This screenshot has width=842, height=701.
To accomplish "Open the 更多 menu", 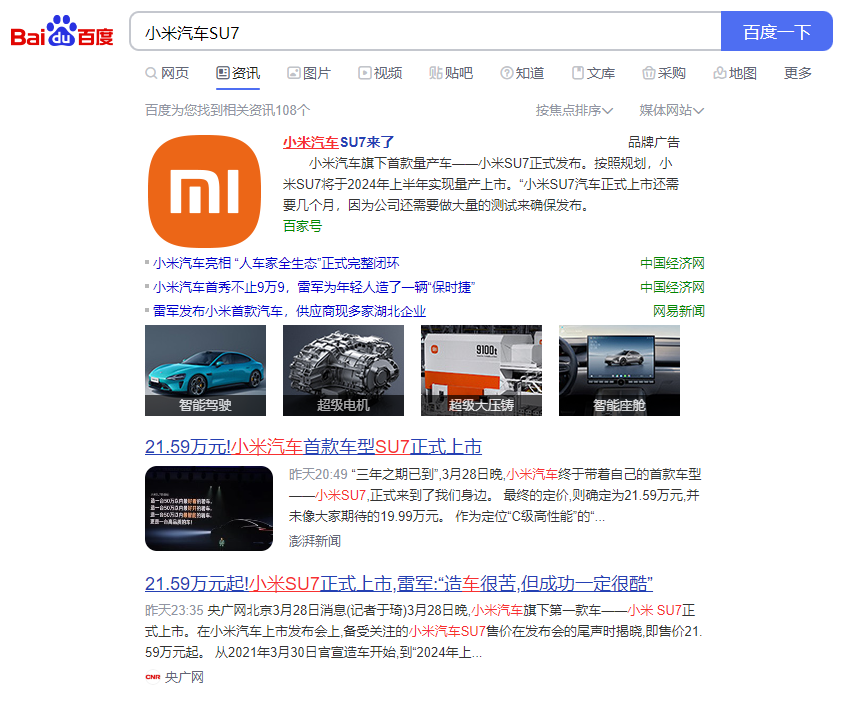I will [797, 73].
